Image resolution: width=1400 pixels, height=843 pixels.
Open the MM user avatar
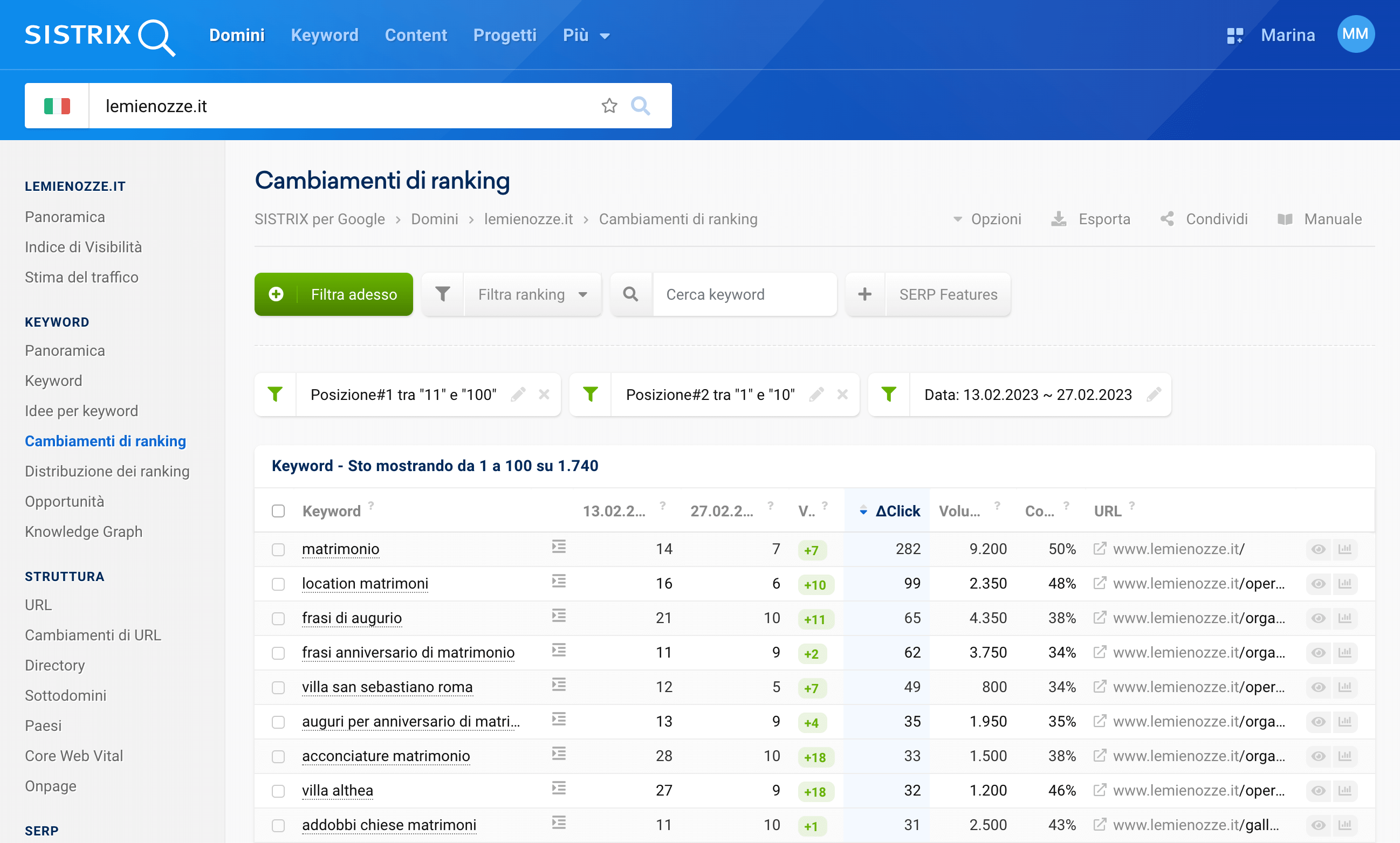coord(1356,34)
